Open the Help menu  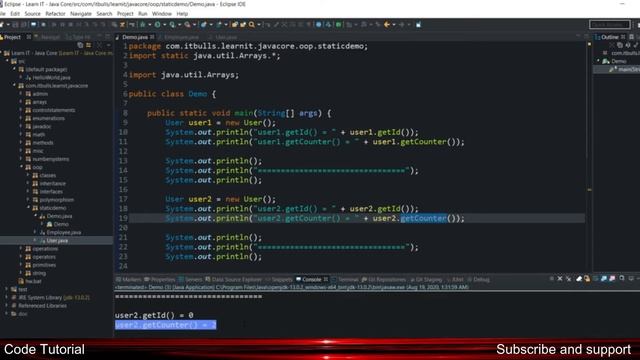(x=182, y=13)
